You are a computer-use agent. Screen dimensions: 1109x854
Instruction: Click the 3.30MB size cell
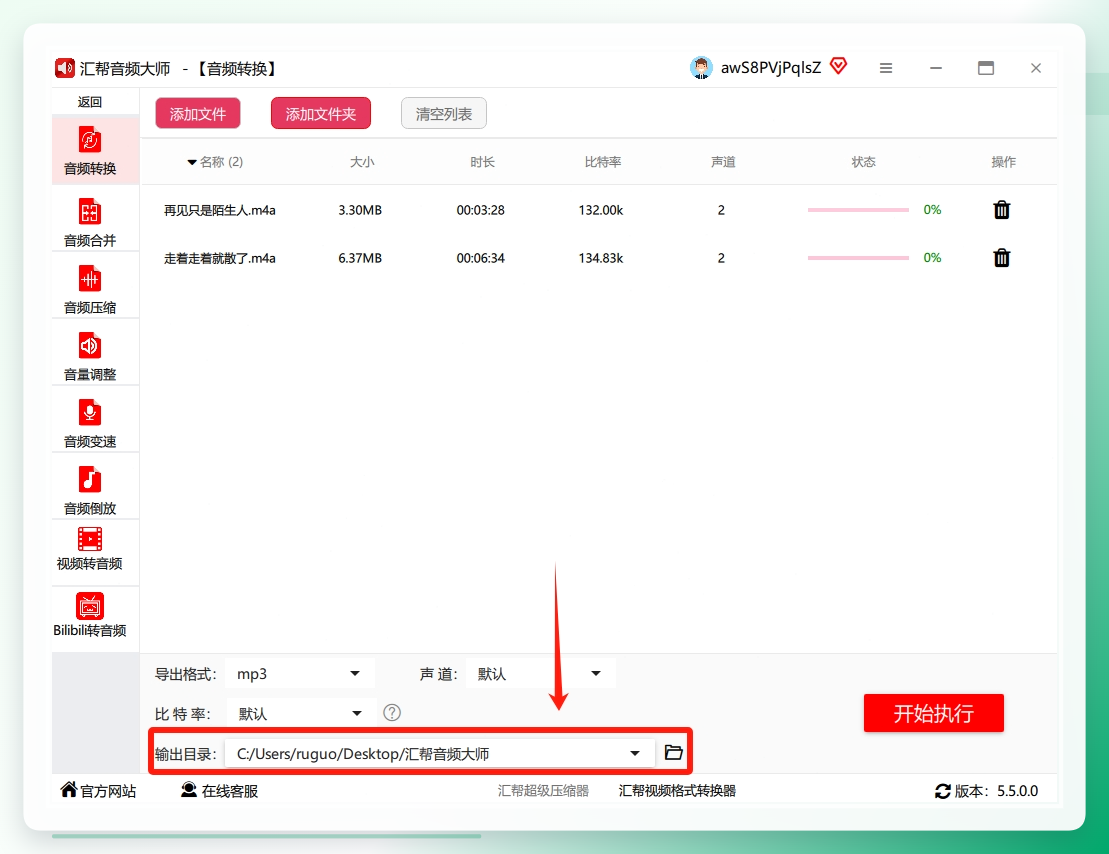tap(360, 210)
